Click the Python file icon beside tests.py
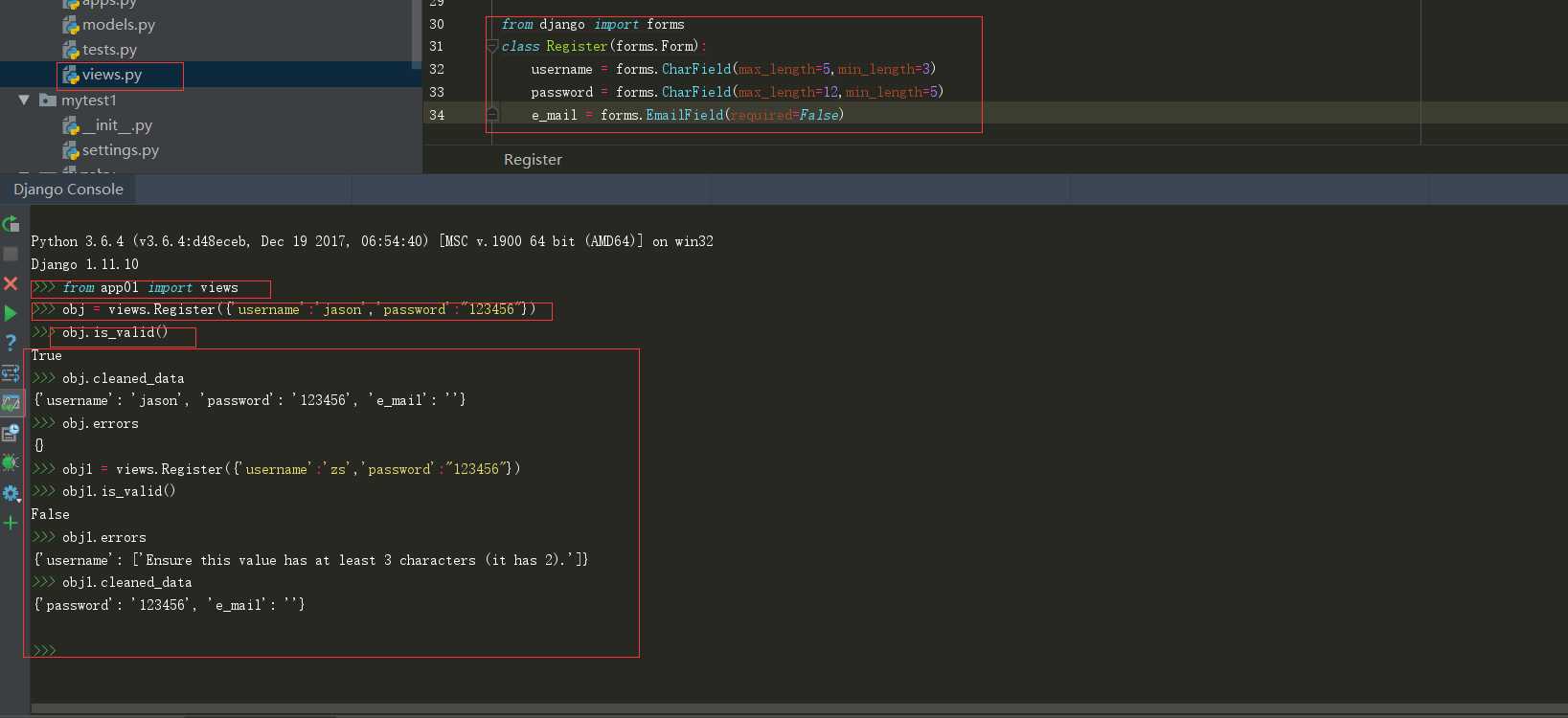 pos(71,50)
